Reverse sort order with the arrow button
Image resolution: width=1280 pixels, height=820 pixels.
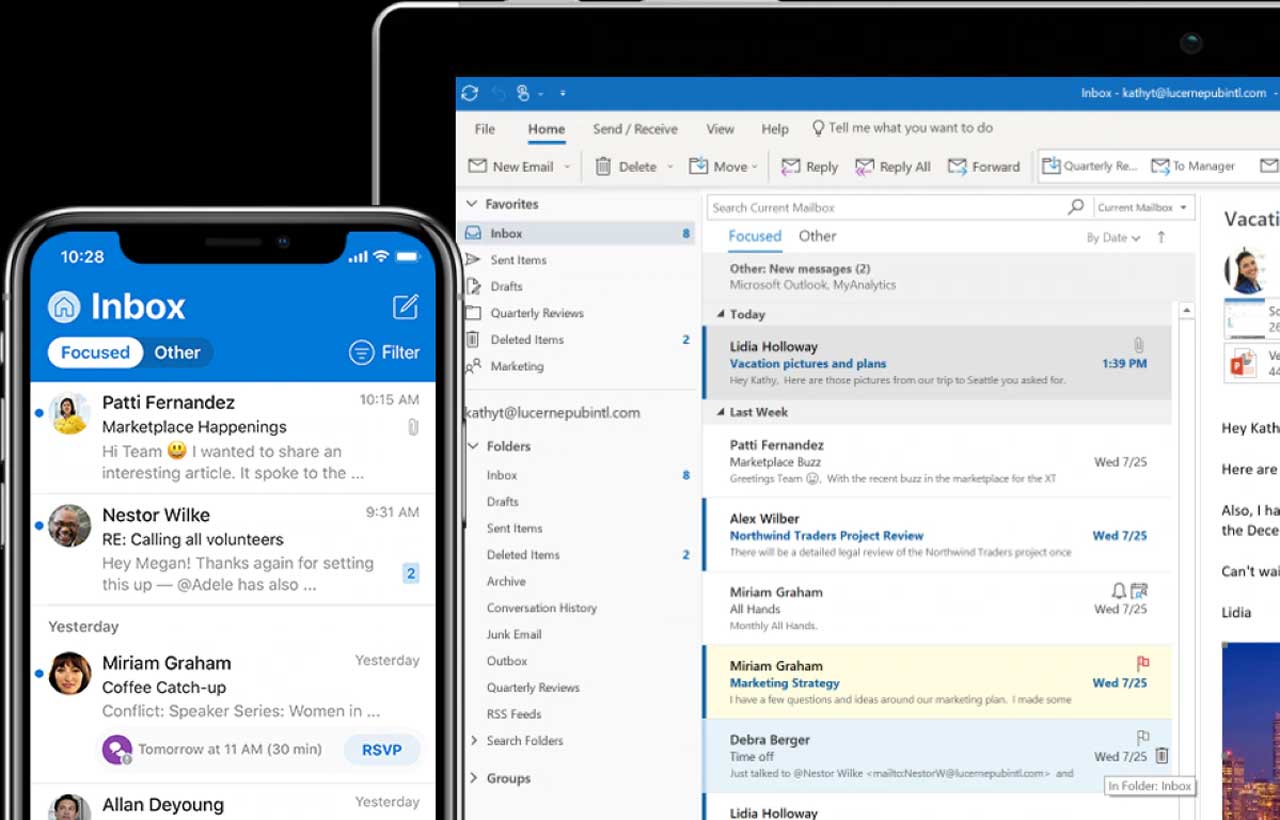(1160, 237)
